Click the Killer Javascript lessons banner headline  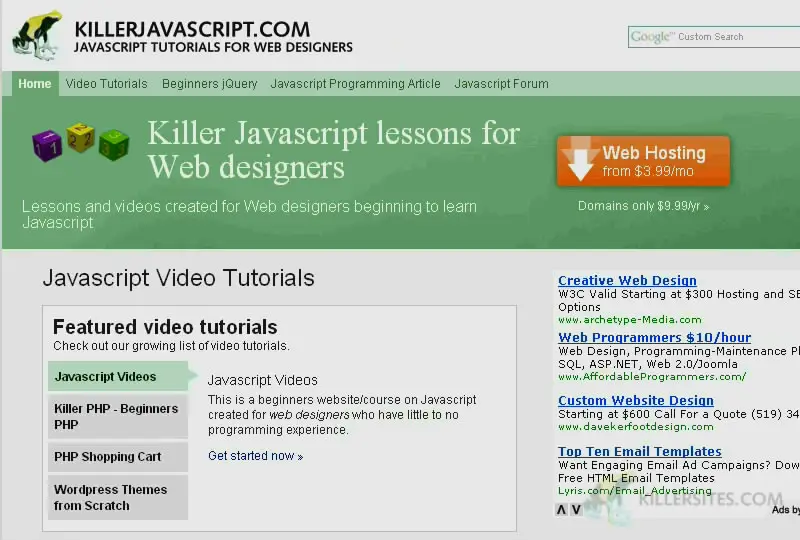(x=334, y=150)
